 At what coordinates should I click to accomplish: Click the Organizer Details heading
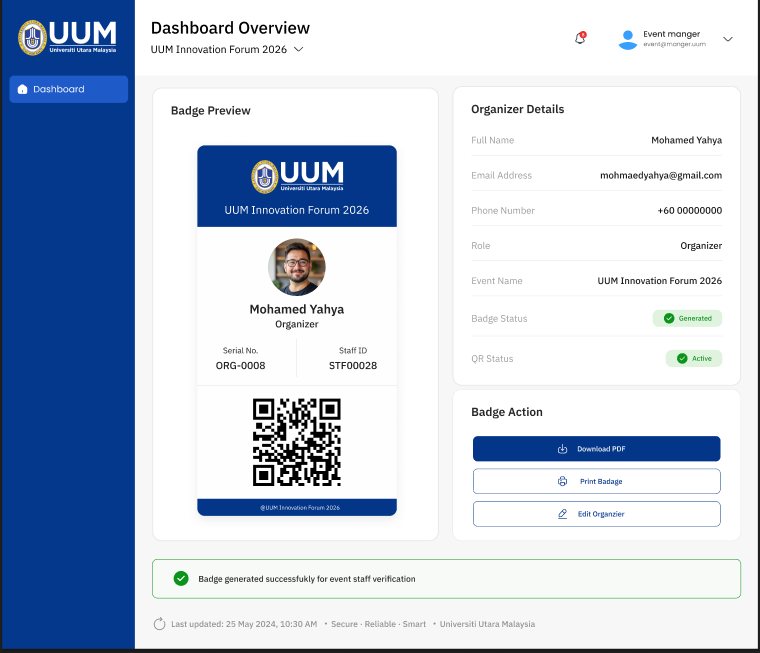(x=518, y=110)
